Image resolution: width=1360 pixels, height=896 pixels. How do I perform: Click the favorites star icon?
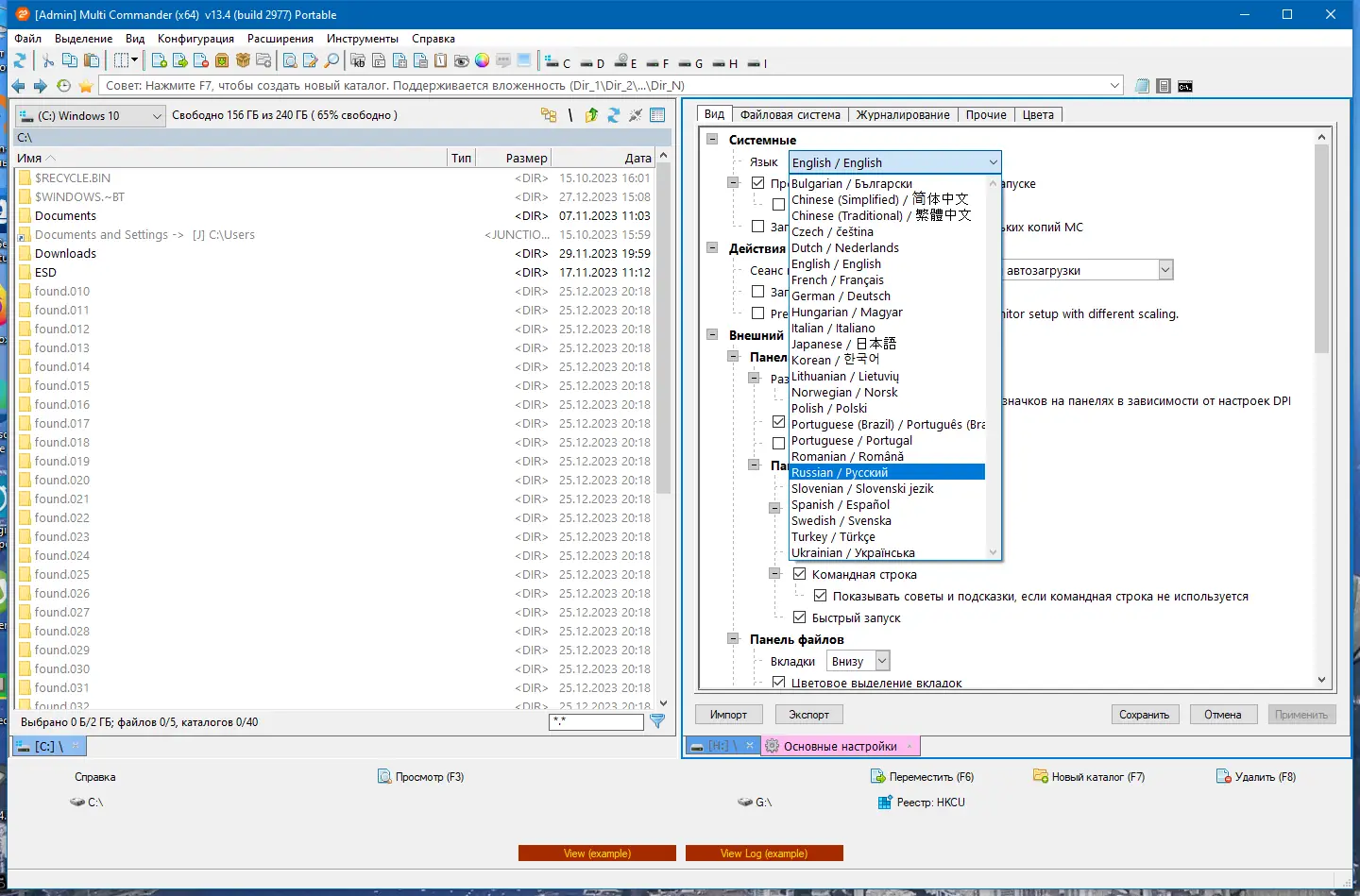(86, 86)
